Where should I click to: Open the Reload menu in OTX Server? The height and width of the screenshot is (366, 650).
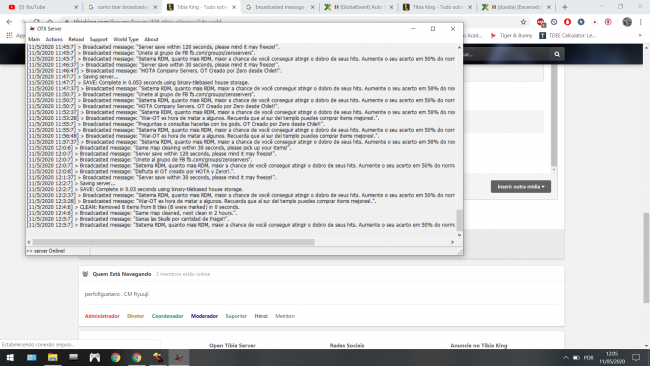pyautogui.click(x=76, y=39)
